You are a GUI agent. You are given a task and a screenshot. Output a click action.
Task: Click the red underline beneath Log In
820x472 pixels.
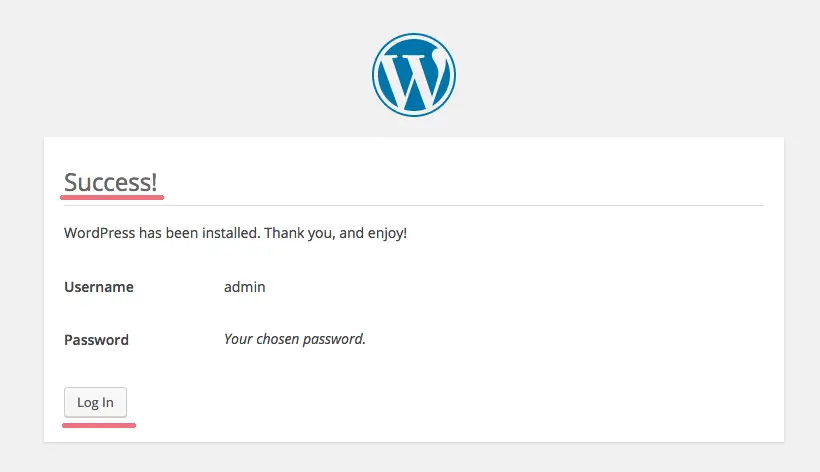pyautogui.click(x=99, y=425)
